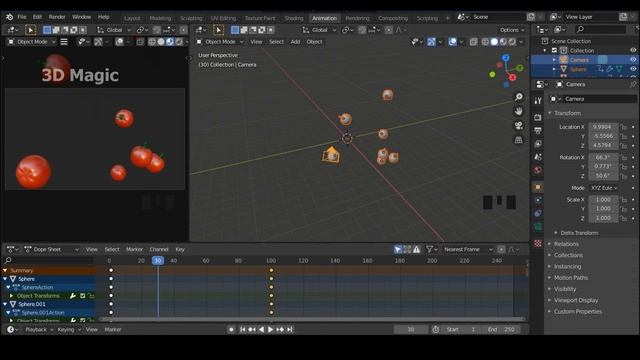This screenshot has height=360, width=640.
Task: Click the dope sheet search magnifier
Action: [x=8, y=260]
